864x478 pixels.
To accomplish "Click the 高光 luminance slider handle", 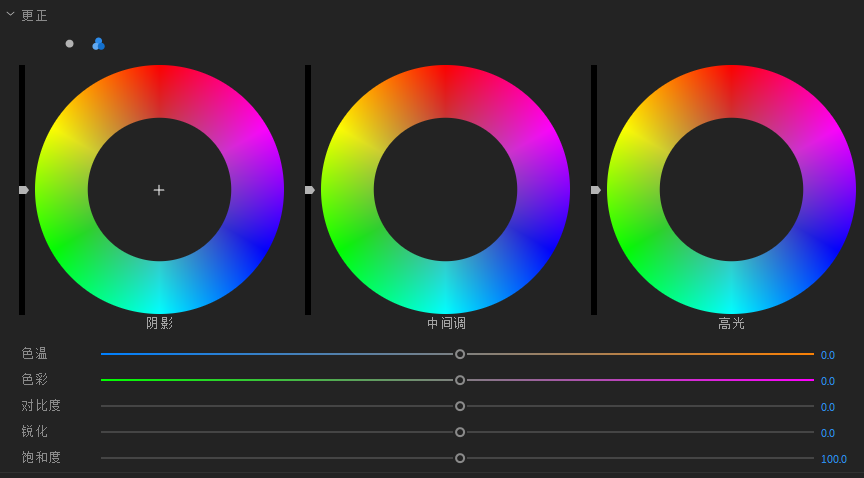I will (x=596, y=190).
